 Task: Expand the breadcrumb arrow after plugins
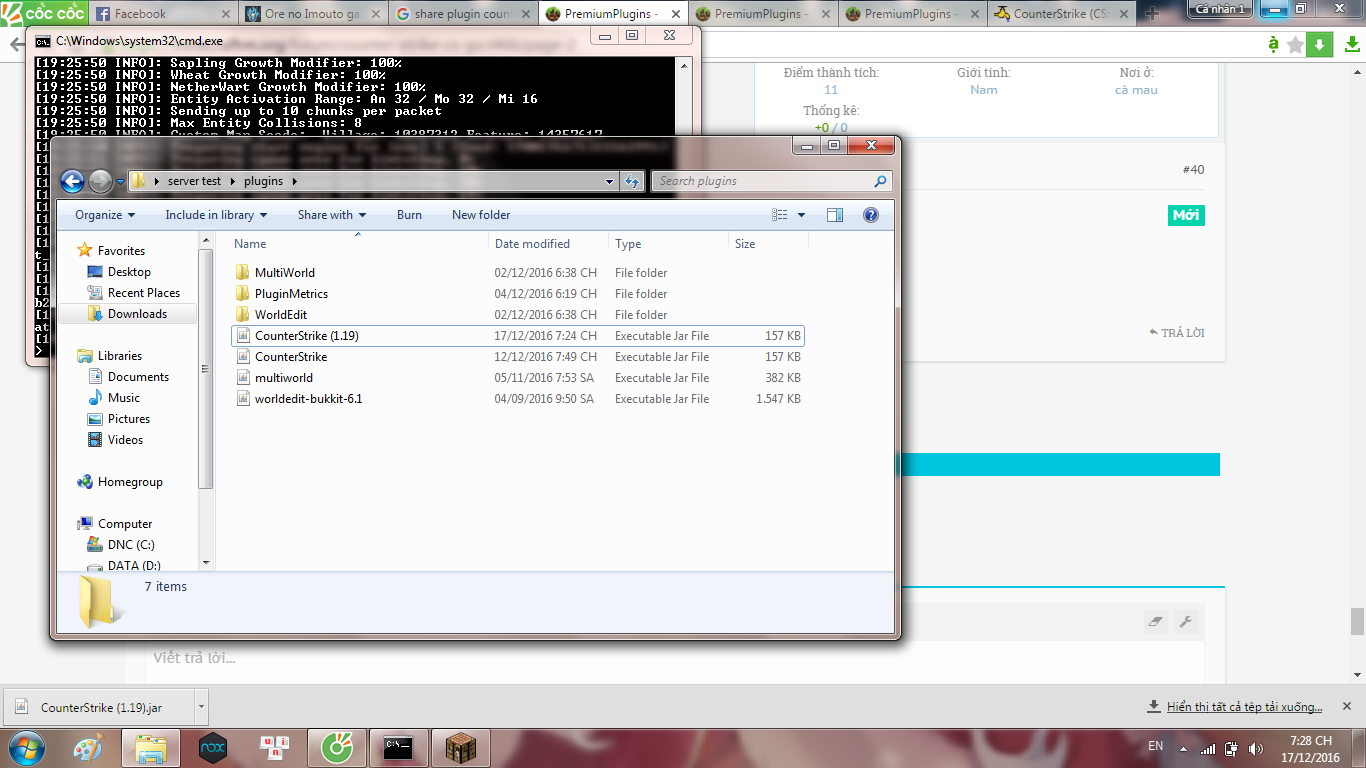pos(293,181)
